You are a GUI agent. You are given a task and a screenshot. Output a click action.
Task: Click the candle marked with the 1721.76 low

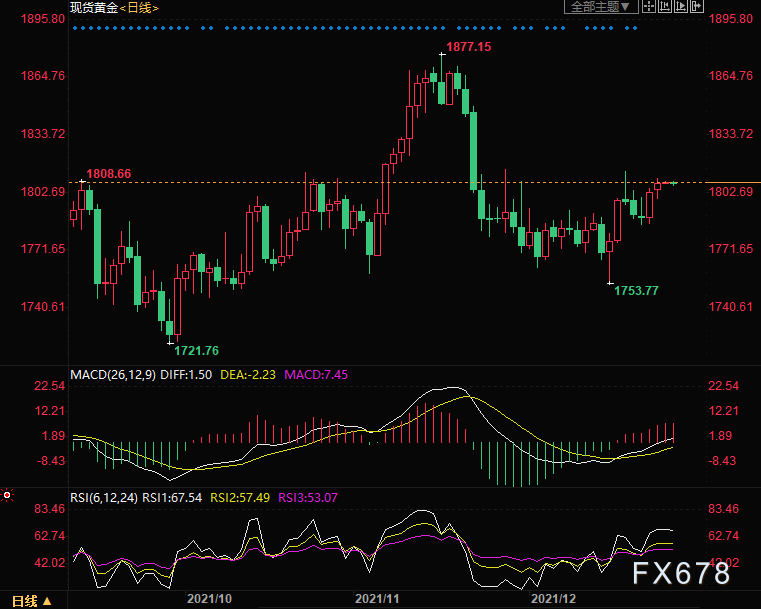[170, 320]
